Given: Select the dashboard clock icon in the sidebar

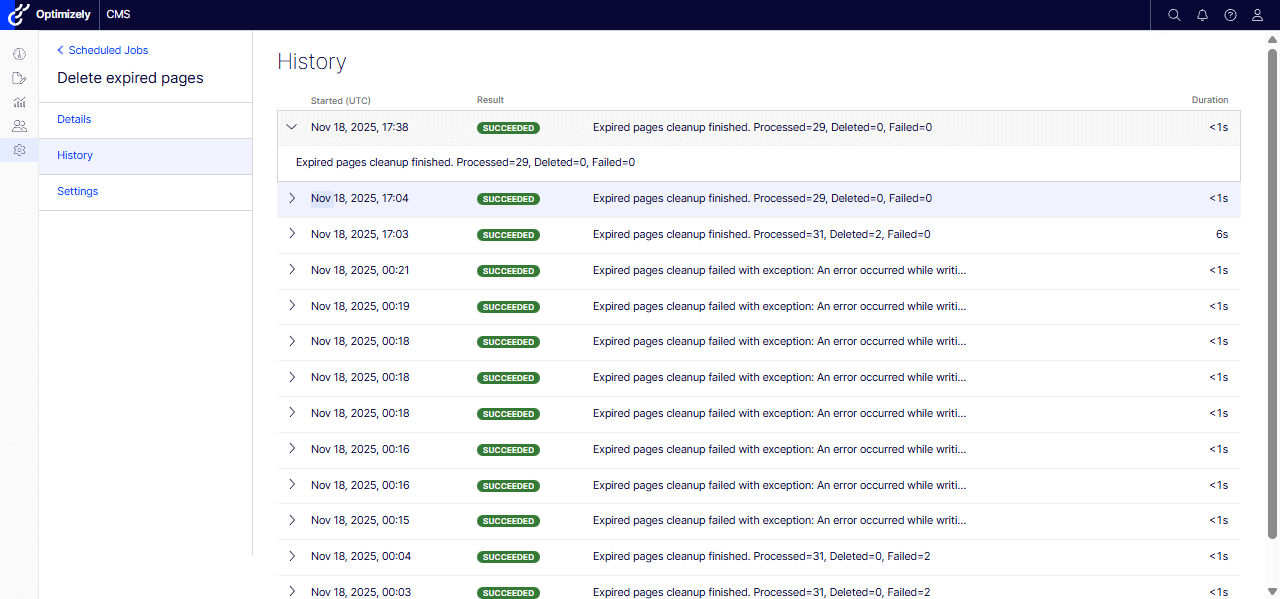Looking at the screenshot, I should point(18,53).
